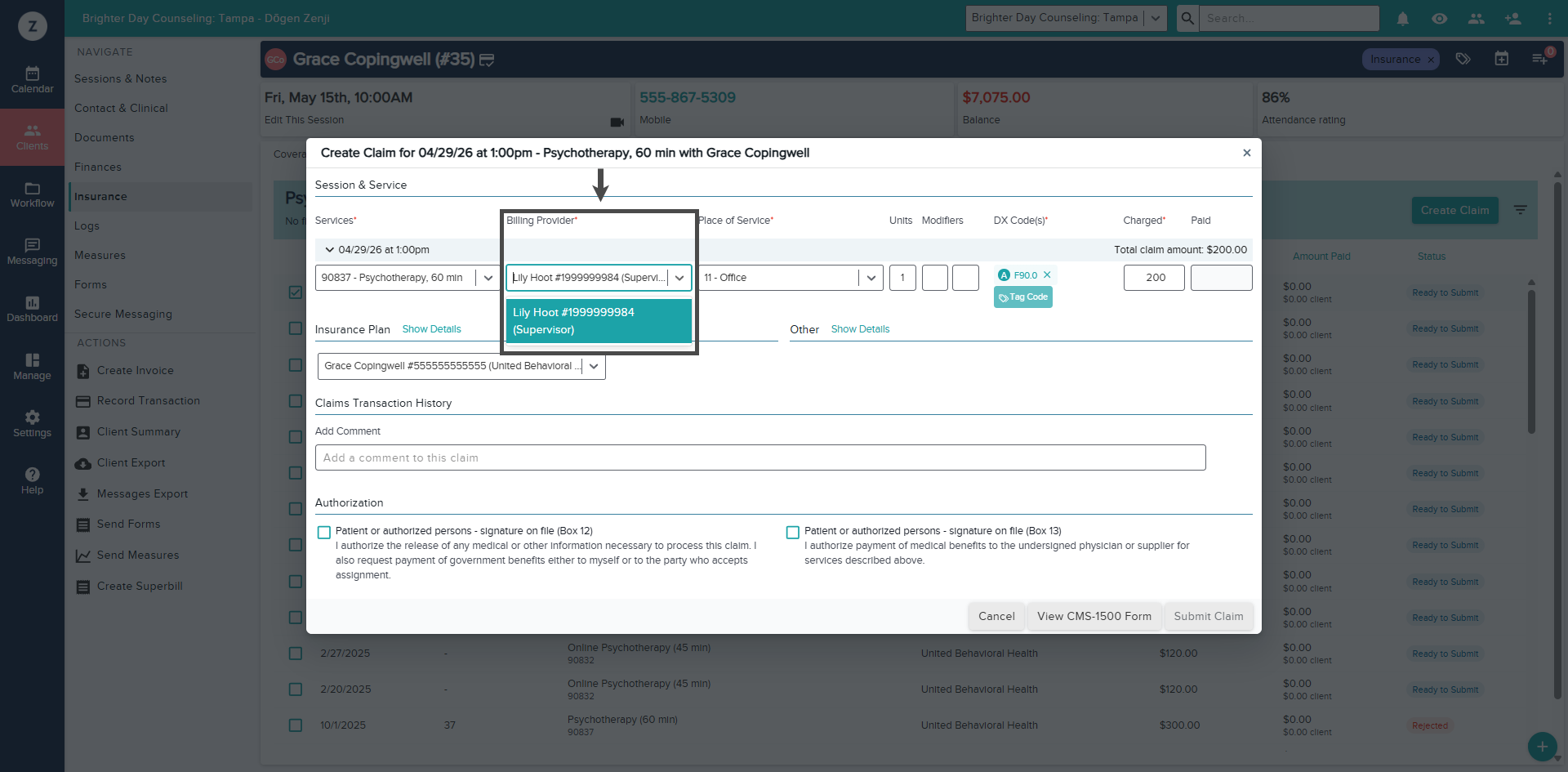Click the Tag Code button
Image resolution: width=1568 pixels, height=772 pixels.
[1023, 297]
